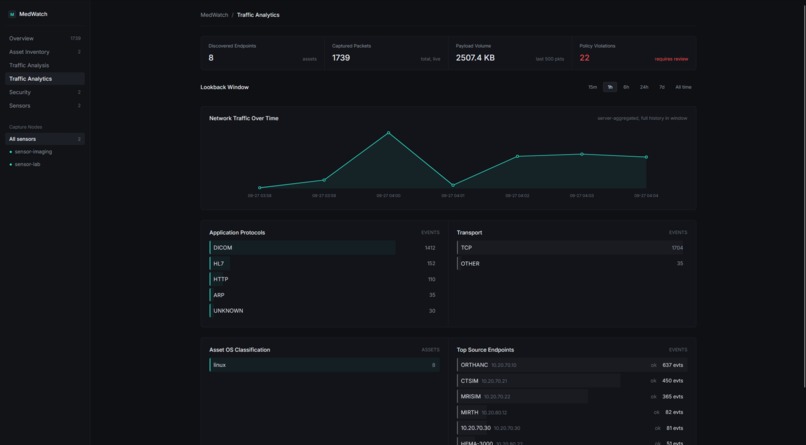Screen dimensions: 806x445
Task: Click the TCP event count 1704
Action: click(x=677, y=248)
